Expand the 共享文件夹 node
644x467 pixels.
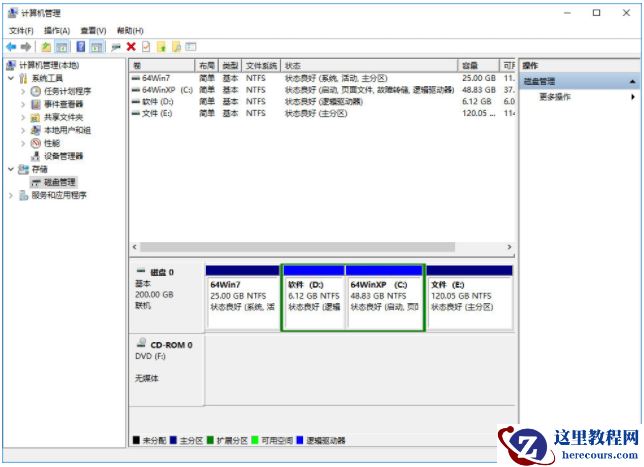[x=23, y=117]
